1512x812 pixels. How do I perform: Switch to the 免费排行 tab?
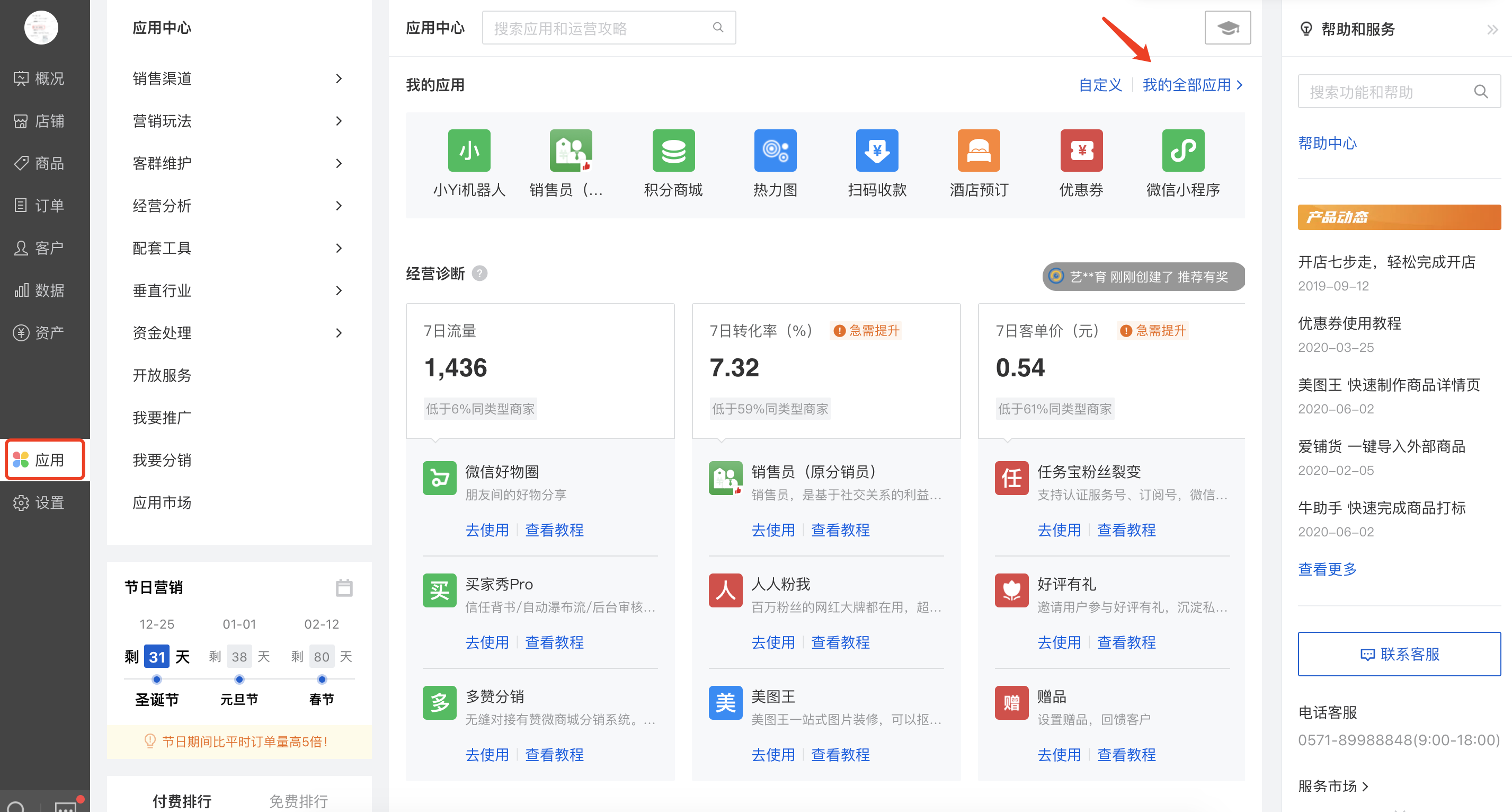(x=298, y=800)
